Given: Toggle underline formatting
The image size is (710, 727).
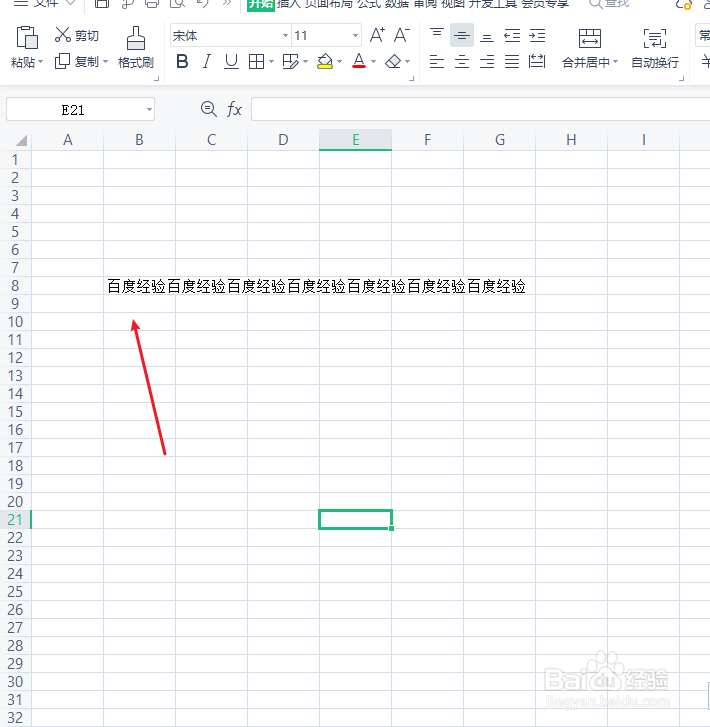Looking at the screenshot, I should click(231, 61).
